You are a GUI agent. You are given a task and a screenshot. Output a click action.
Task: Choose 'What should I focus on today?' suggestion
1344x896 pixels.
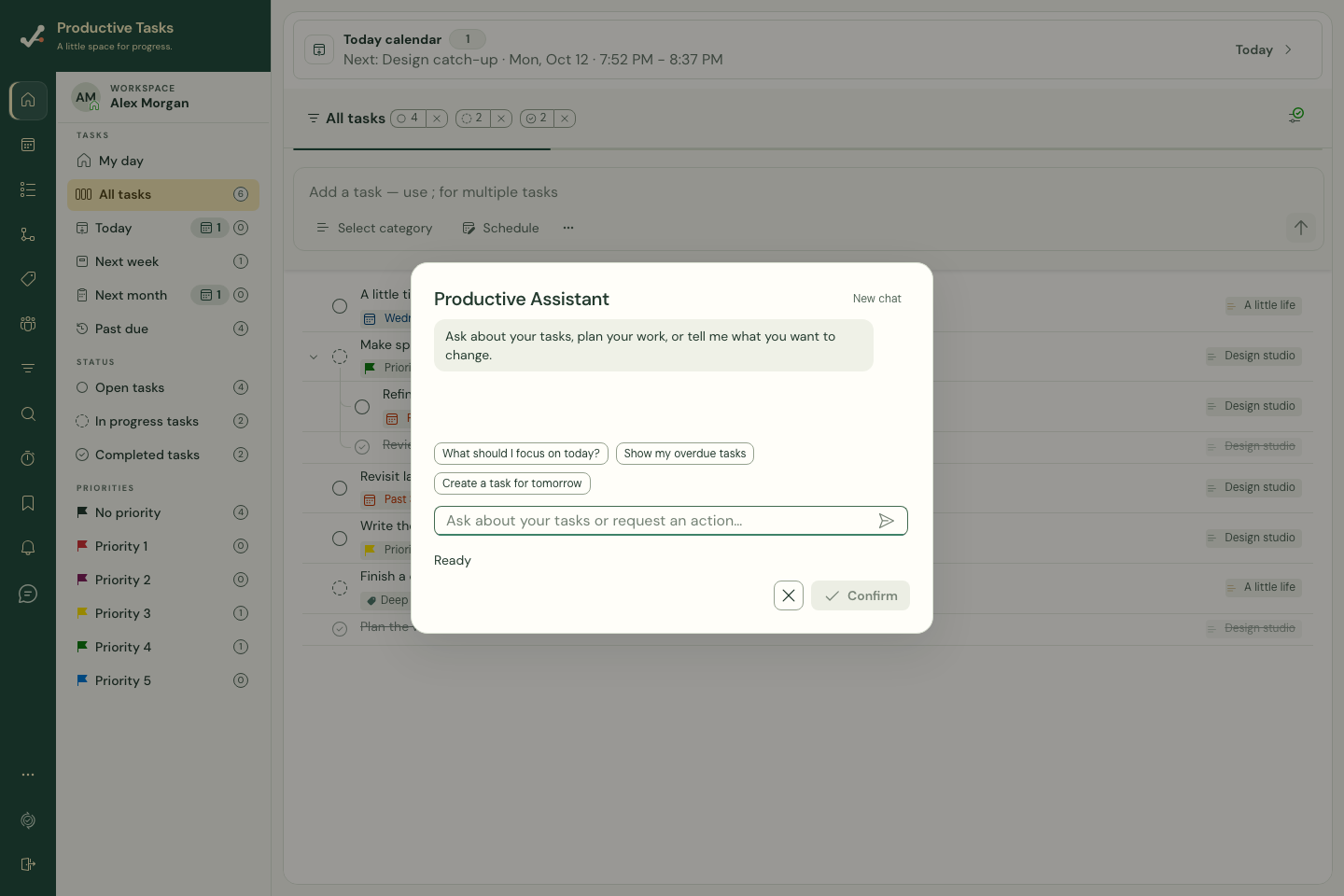[x=521, y=454]
